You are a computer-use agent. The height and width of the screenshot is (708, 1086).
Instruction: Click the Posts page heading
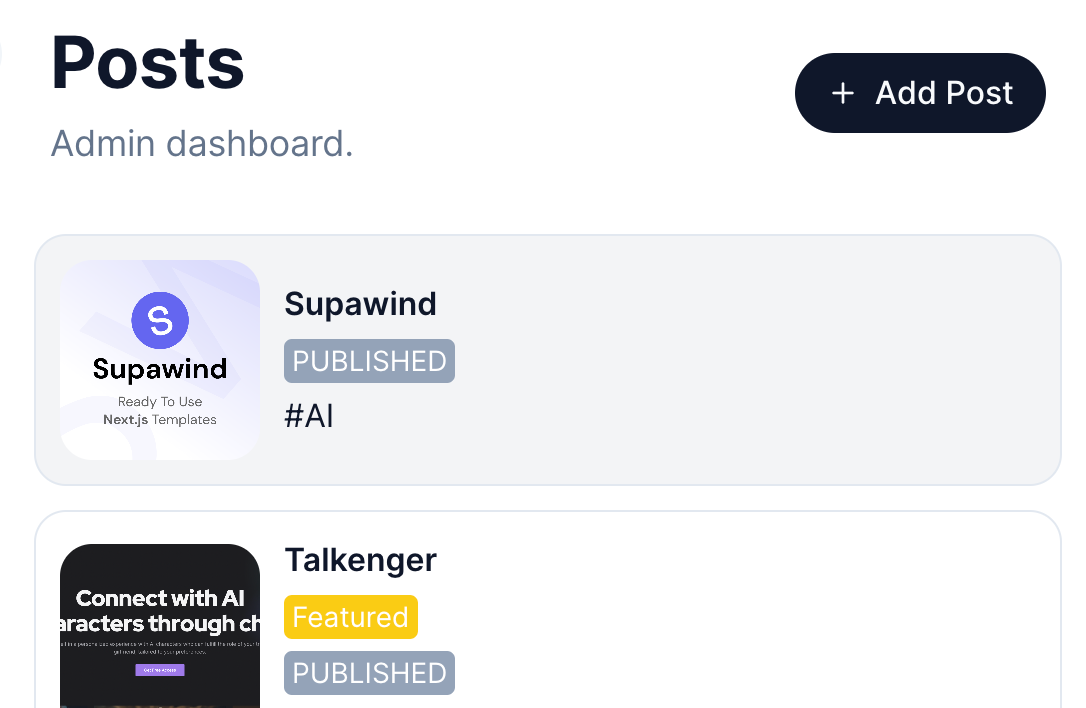tap(147, 62)
